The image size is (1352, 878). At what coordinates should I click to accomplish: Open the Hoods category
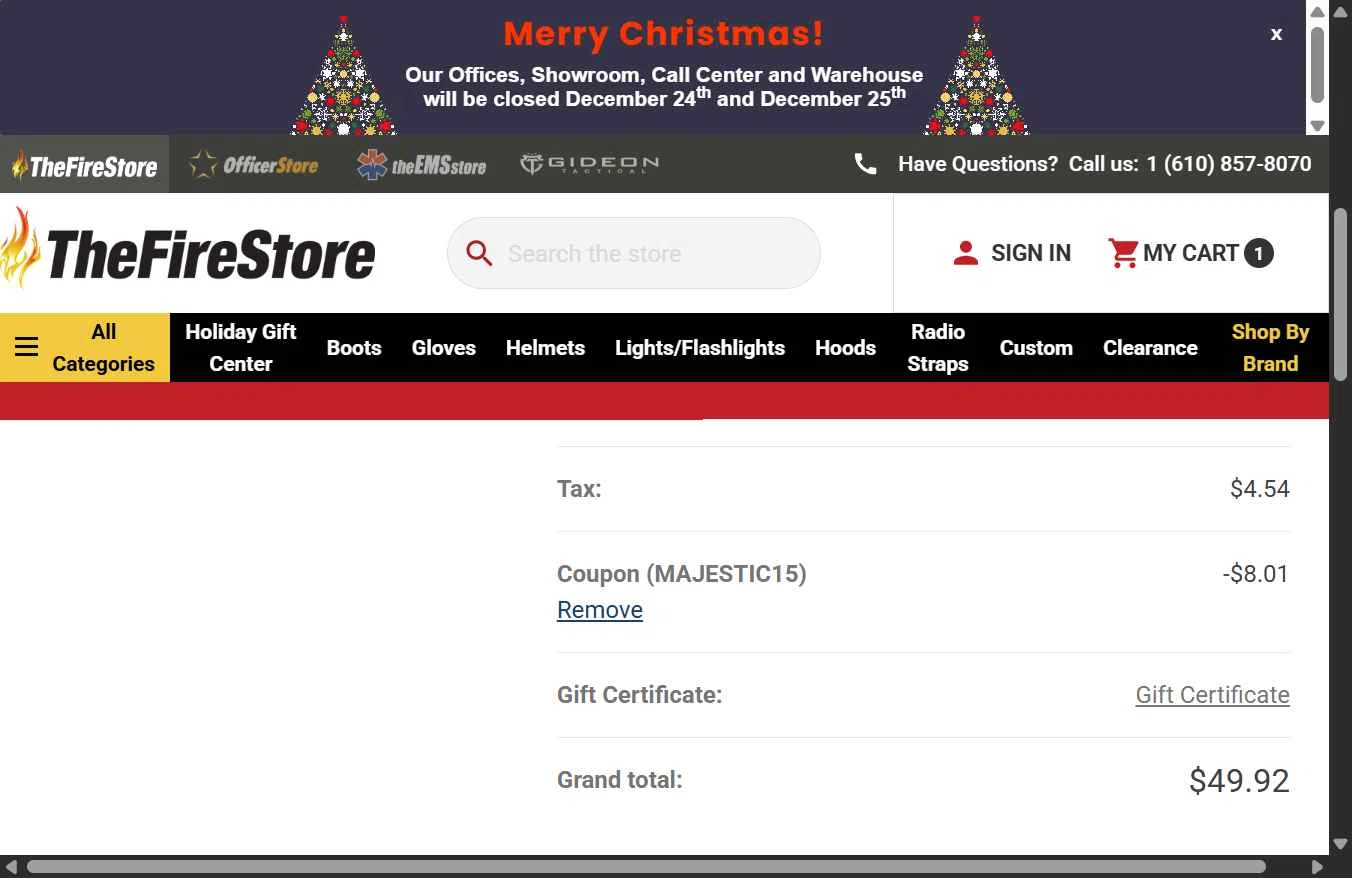[845, 348]
